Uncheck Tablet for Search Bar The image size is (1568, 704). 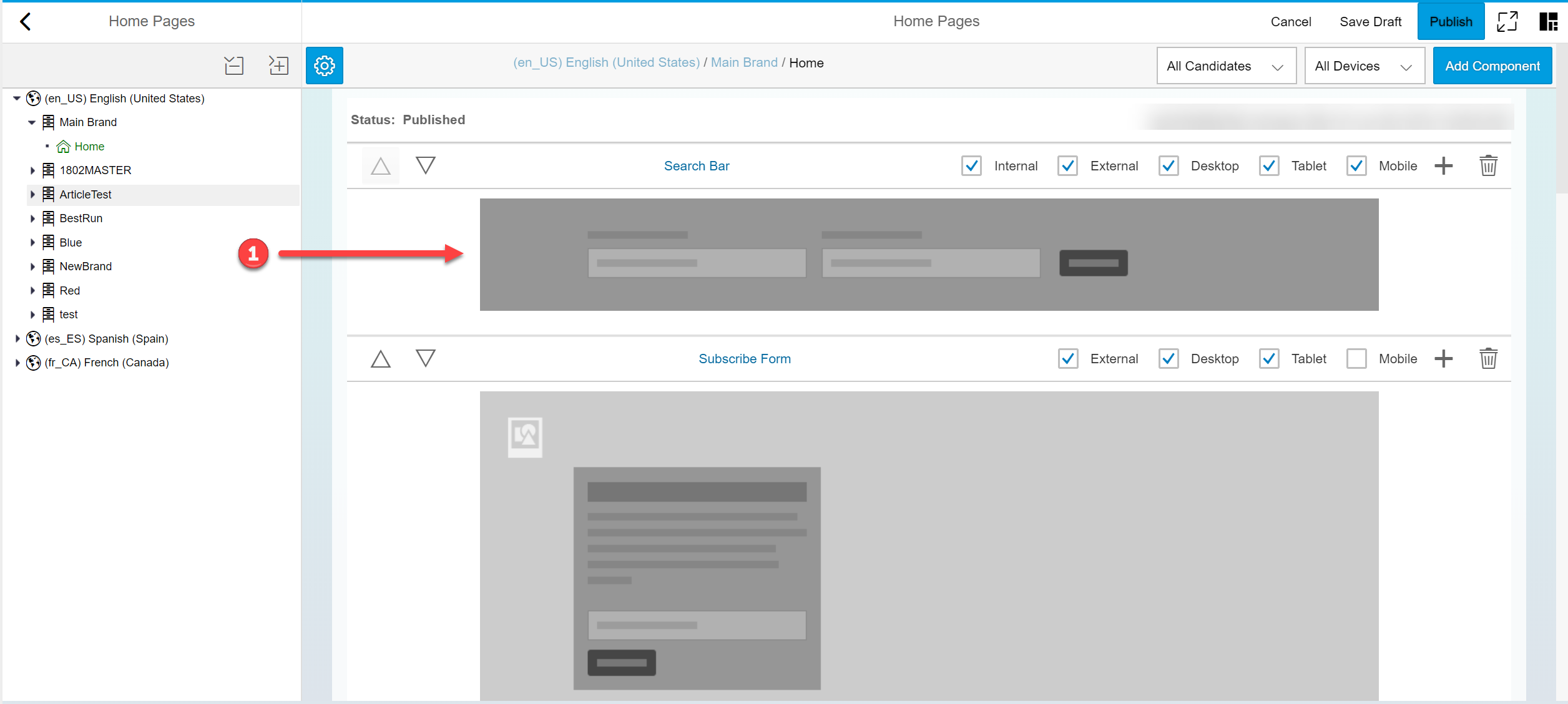[1269, 166]
